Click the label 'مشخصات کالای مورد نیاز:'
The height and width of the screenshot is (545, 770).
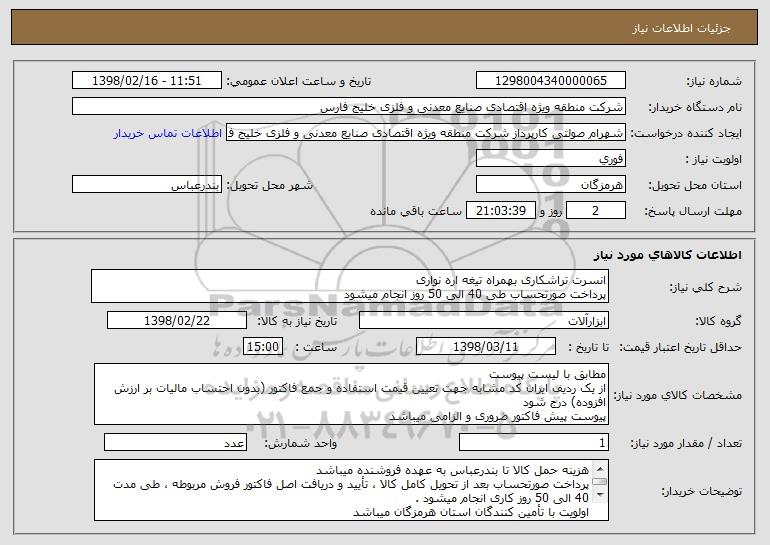(678, 395)
